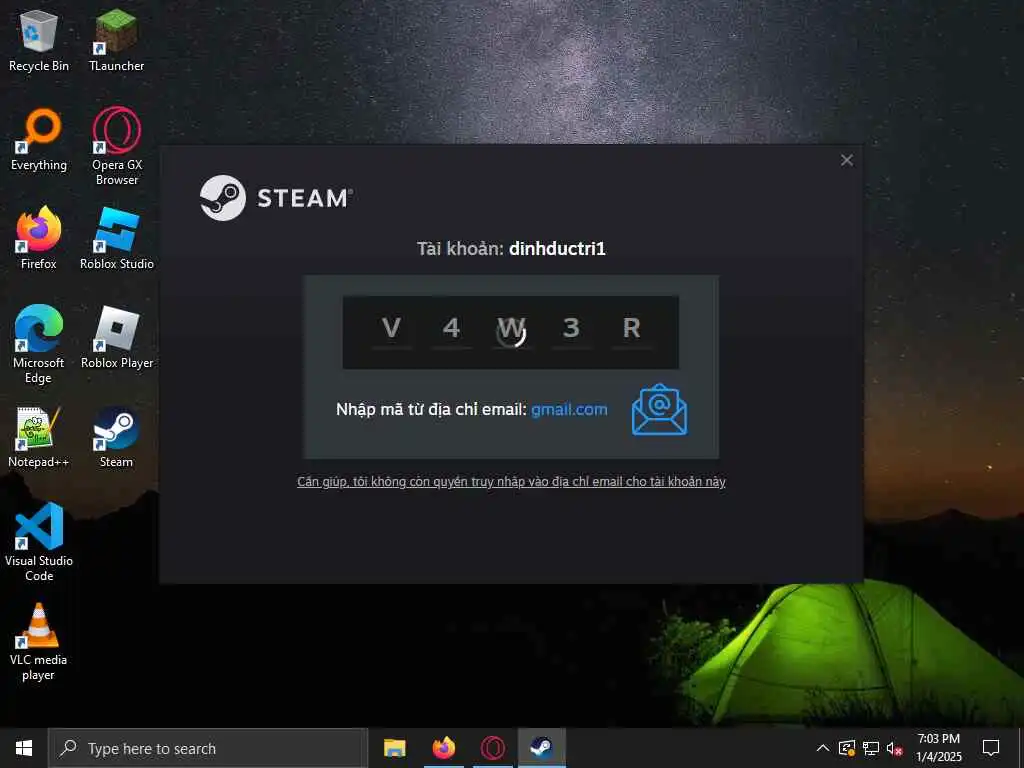Click the 'Cần giúp' no email access link
The width and height of the screenshot is (1024, 768).
coord(511,482)
